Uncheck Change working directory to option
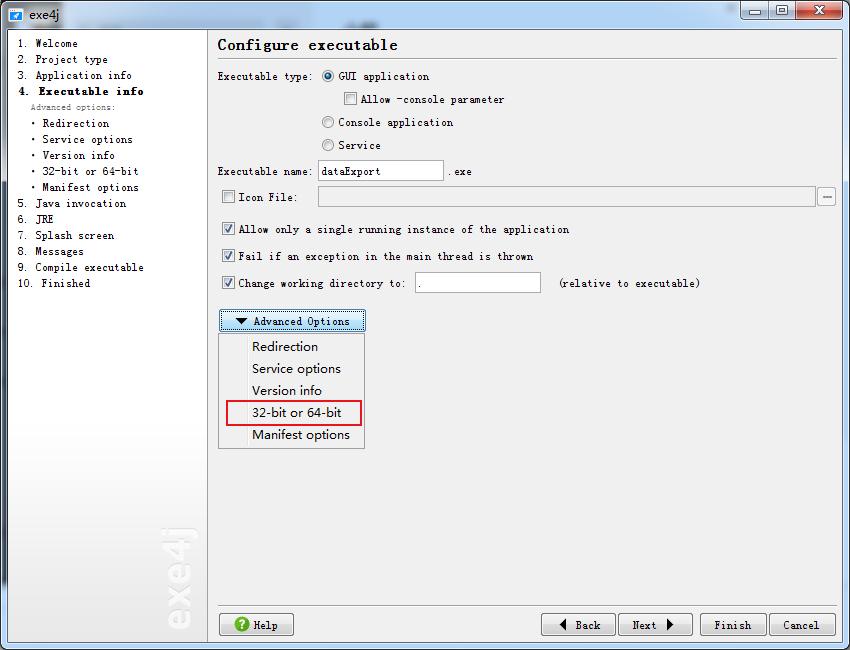 (228, 283)
